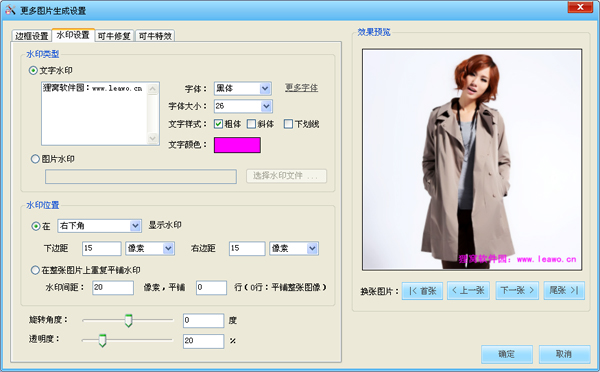Image resolution: width=600 pixels, height=372 pixels.
Task: Close the 更多图片生成设置 dialog
Action: tap(580, 7)
